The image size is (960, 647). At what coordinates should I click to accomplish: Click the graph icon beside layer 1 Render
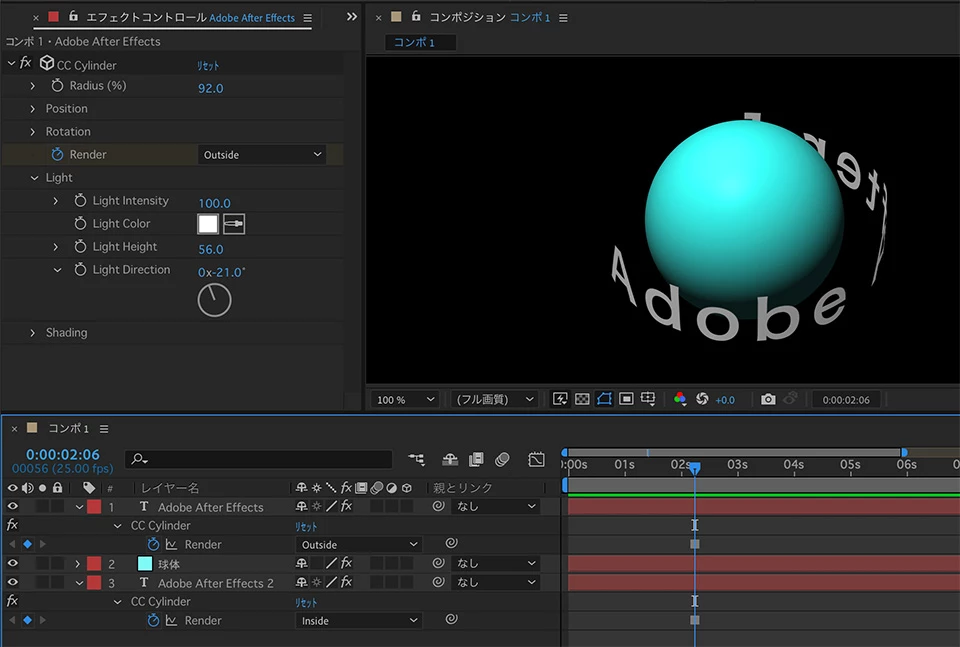[171, 544]
